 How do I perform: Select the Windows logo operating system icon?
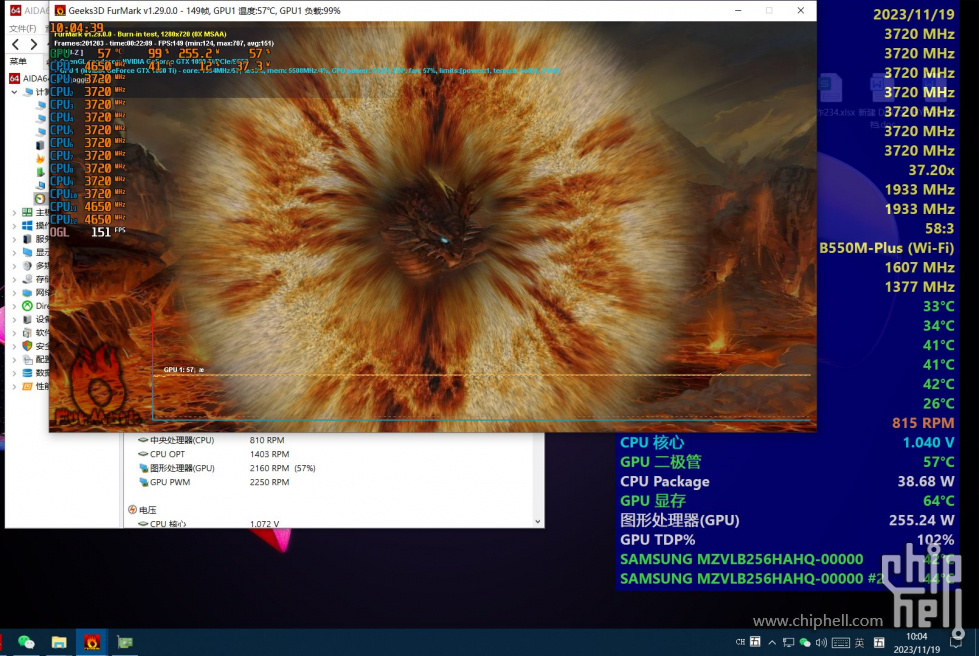click(x=27, y=225)
